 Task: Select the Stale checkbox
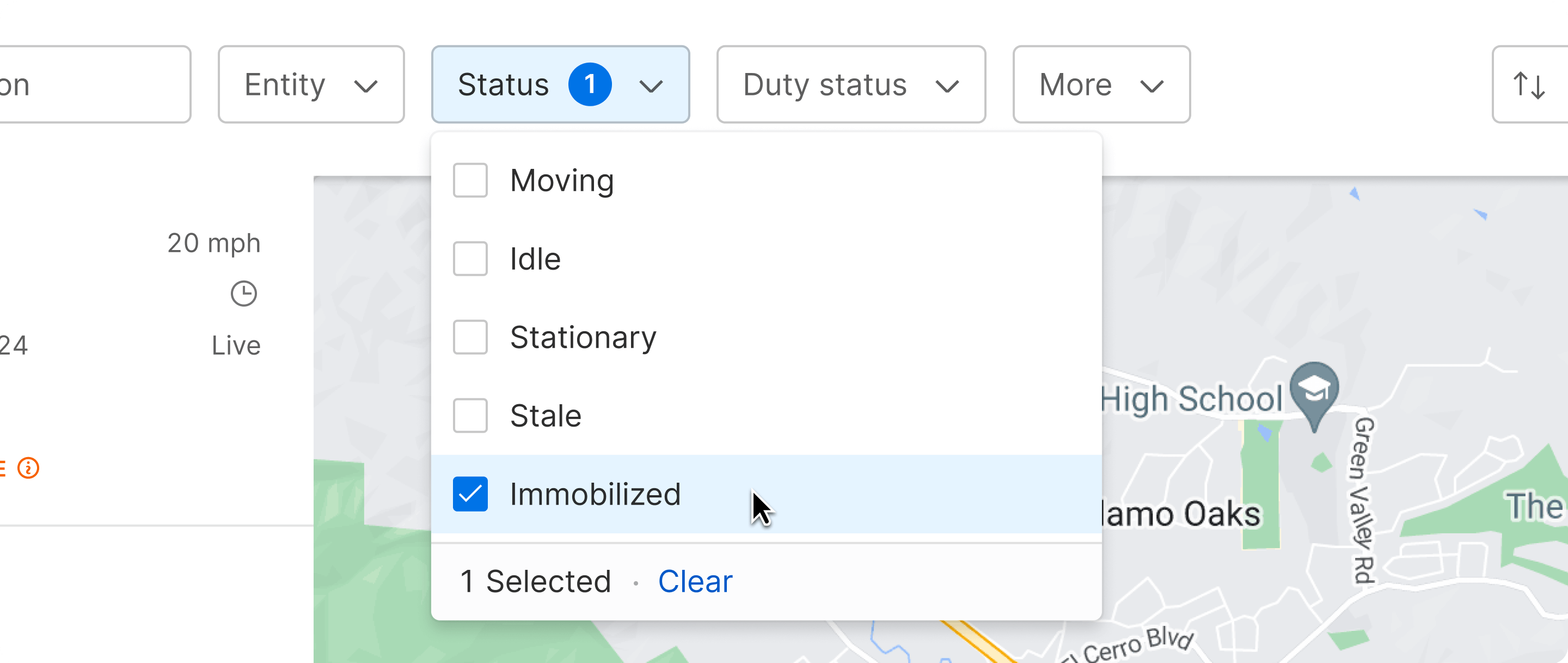470,416
